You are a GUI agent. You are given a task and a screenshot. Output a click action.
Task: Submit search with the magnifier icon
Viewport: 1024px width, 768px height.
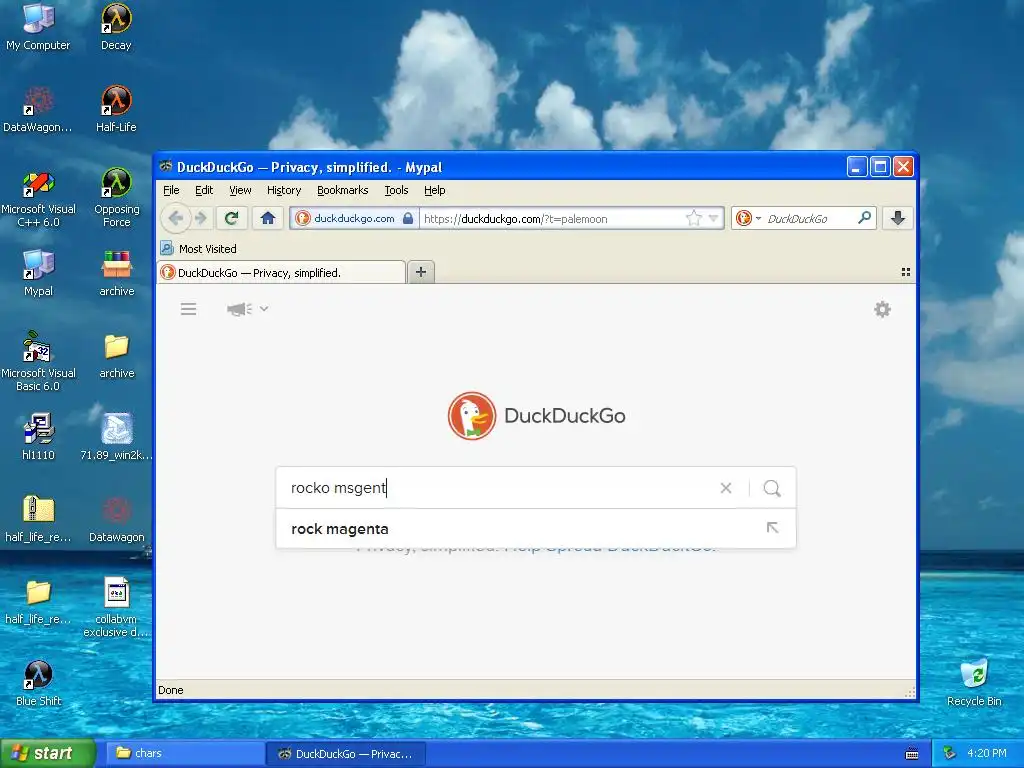(772, 488)
